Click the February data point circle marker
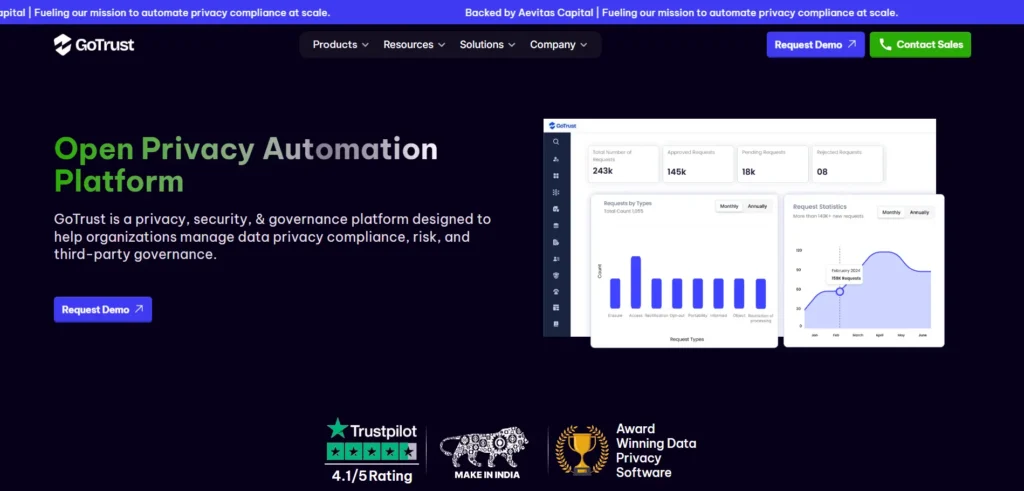The height and width of the screenshot is (491, 1024). 840,291
